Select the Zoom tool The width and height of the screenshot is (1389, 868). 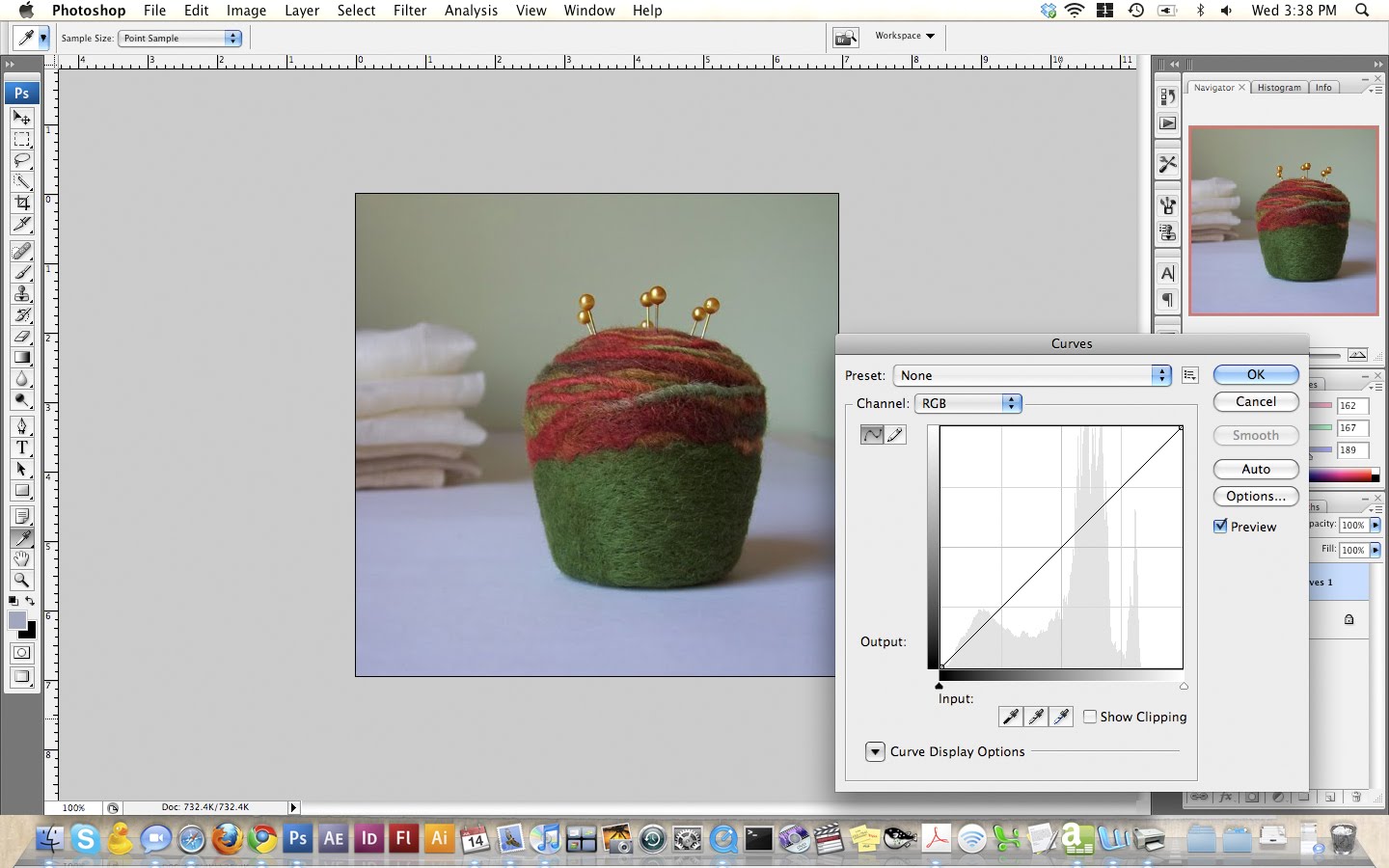(21, 581)
